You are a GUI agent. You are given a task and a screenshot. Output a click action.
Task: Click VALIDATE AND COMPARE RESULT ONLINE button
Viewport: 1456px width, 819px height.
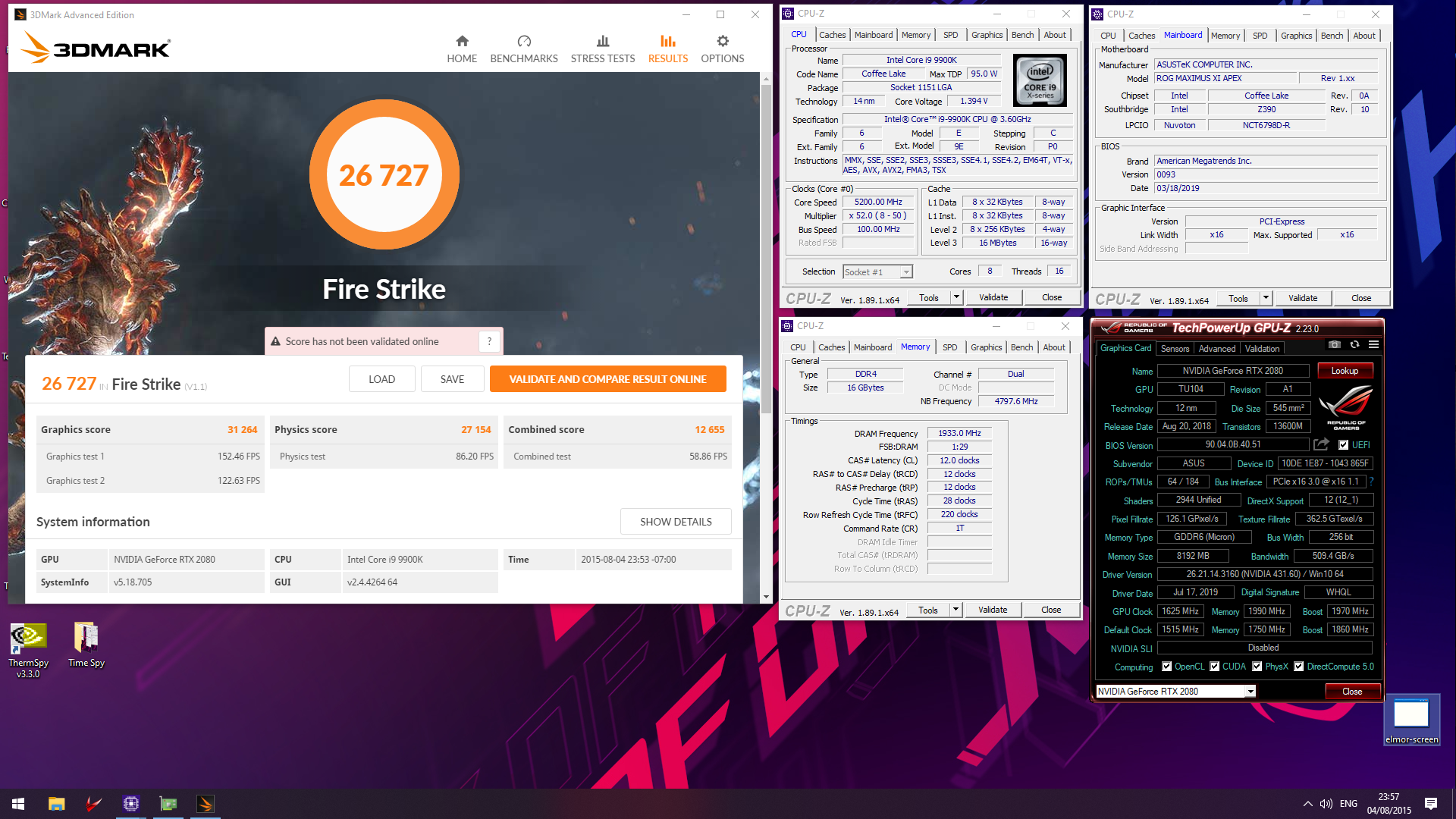coord(607,379)
